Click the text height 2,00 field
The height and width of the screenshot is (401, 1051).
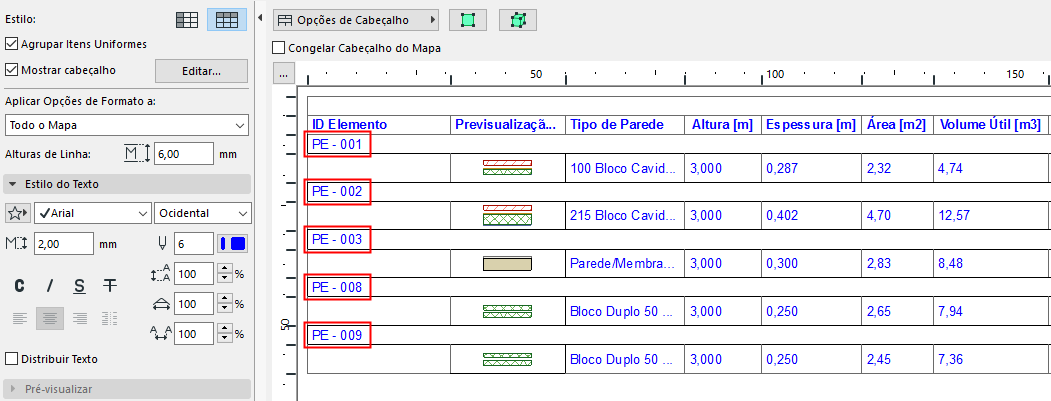point(64,243)
